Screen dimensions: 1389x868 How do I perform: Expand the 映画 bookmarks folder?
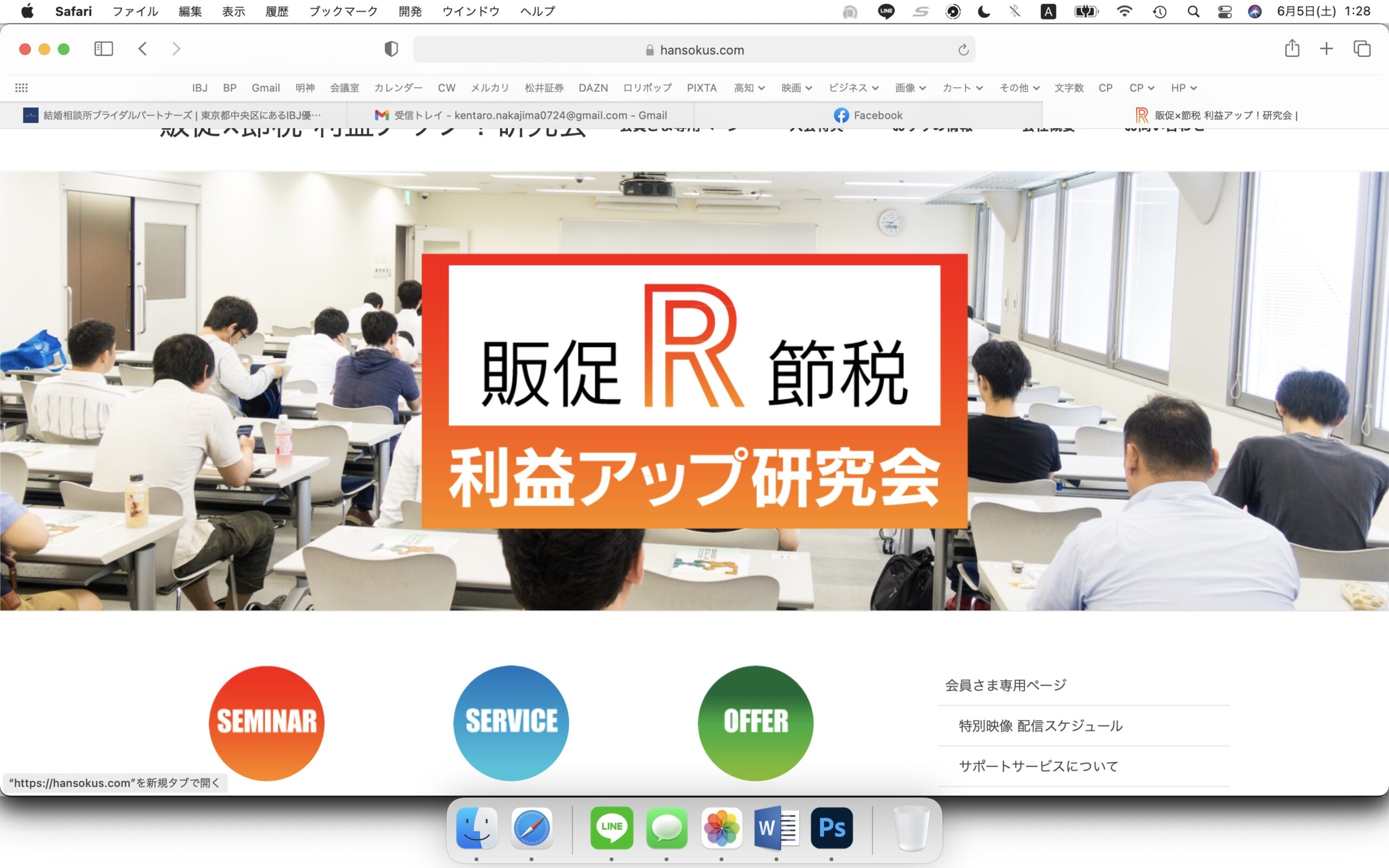coord(797,88)
